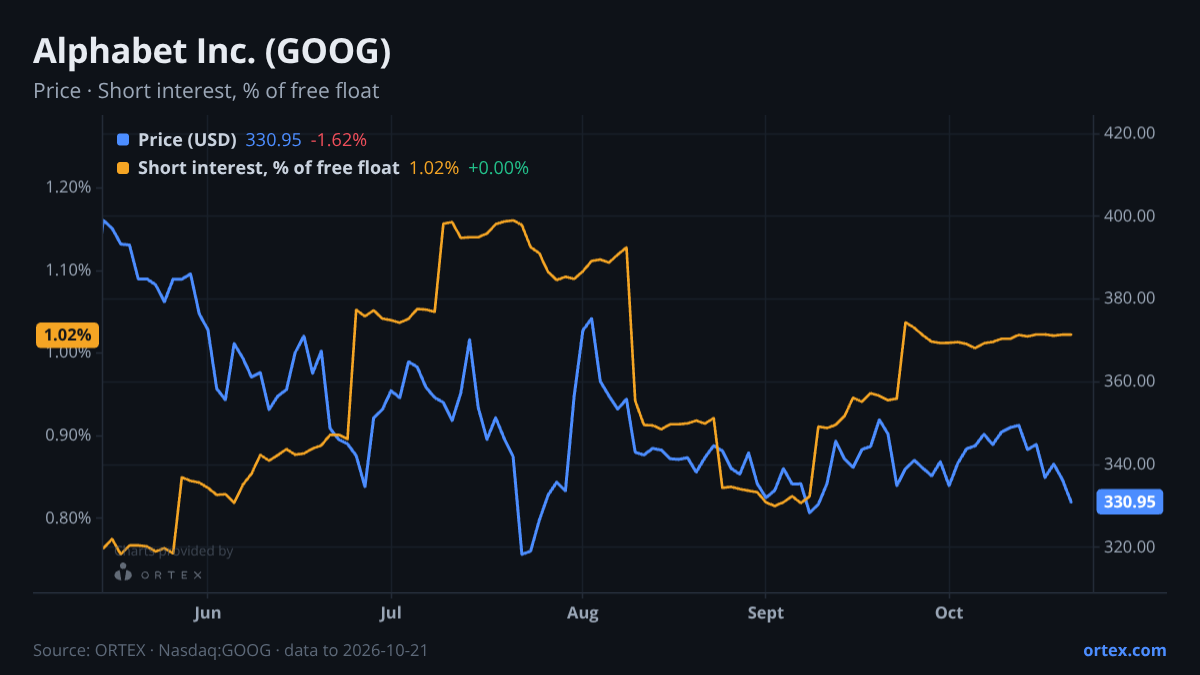The image size is (1200, 675).
Task: Click the 'Price · Short interest' subtitle
Action: click(206, 91)
